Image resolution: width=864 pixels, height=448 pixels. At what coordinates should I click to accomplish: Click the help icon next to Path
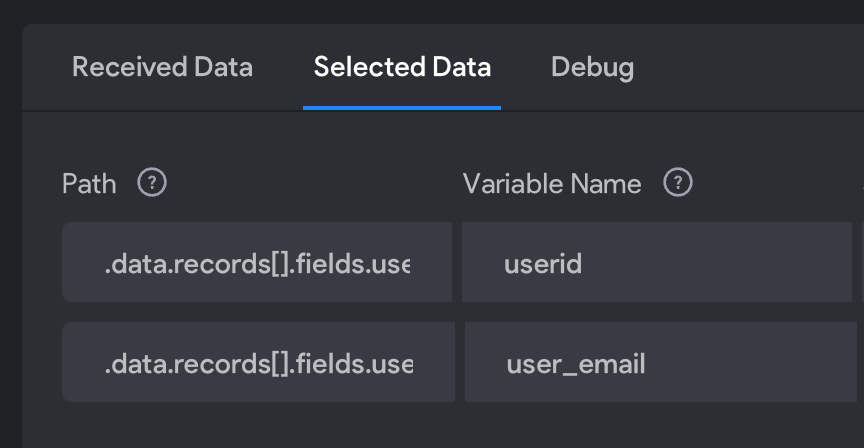[x=152, y=182]
